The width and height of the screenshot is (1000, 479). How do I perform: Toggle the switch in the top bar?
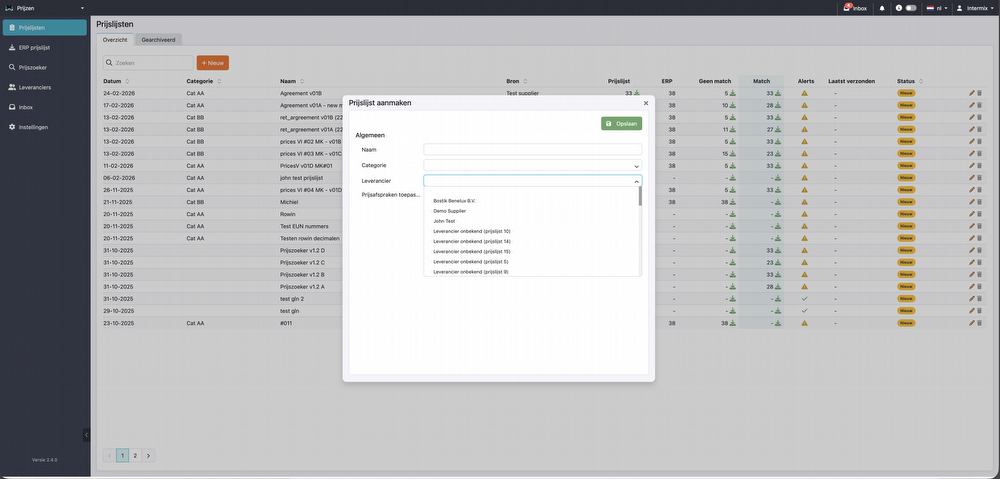[910, 8]
